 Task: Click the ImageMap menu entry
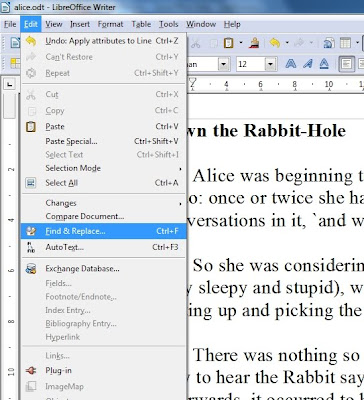(x=103, y=386)
